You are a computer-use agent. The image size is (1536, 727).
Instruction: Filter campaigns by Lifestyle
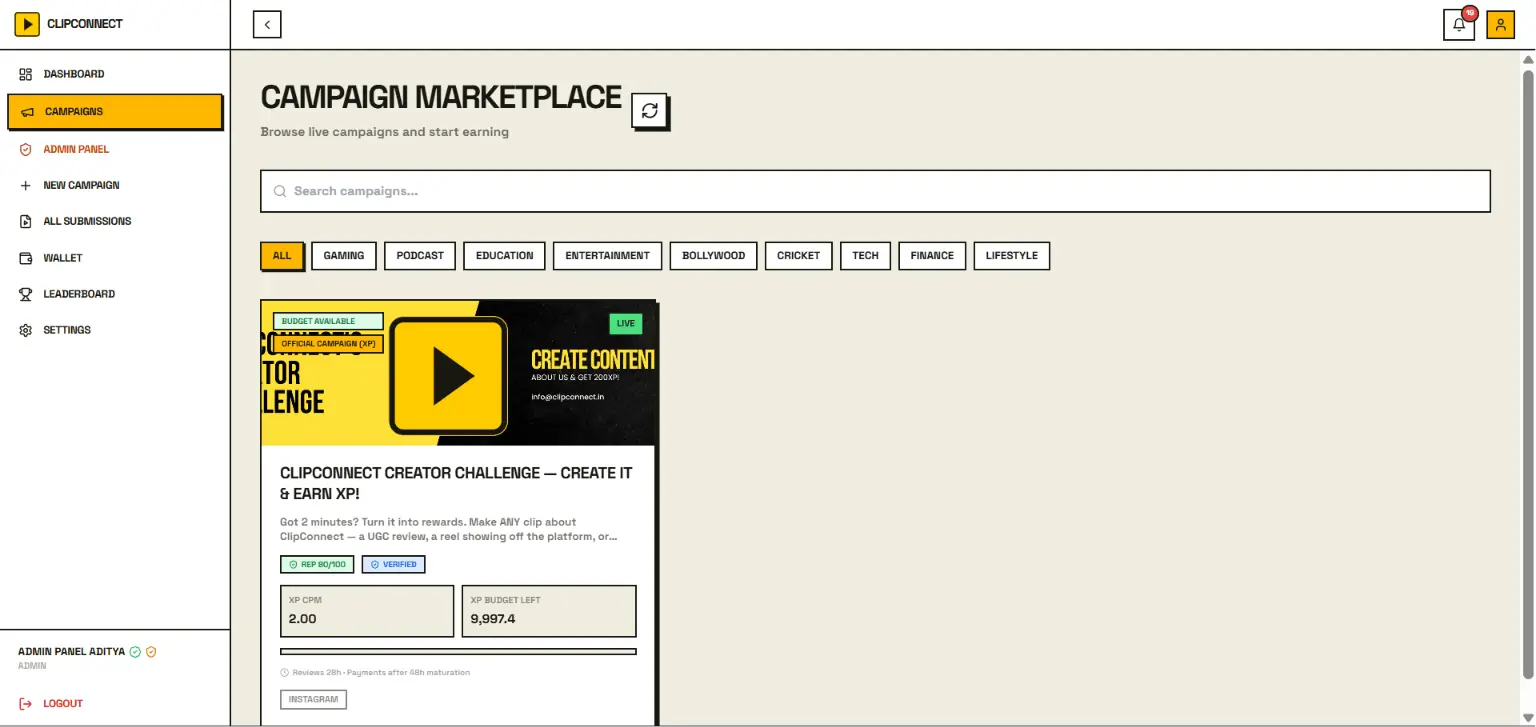point(1012,256)
